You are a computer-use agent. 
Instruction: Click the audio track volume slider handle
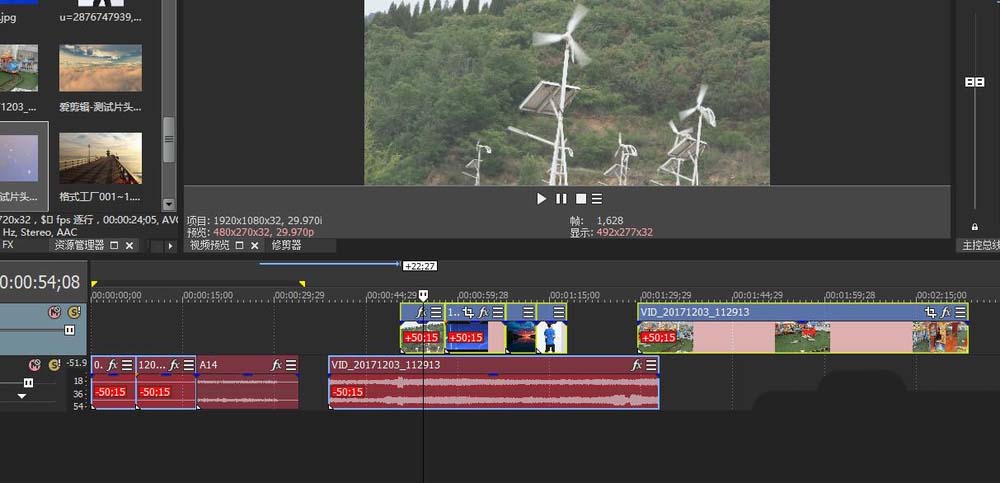click(x=28, y=382)
